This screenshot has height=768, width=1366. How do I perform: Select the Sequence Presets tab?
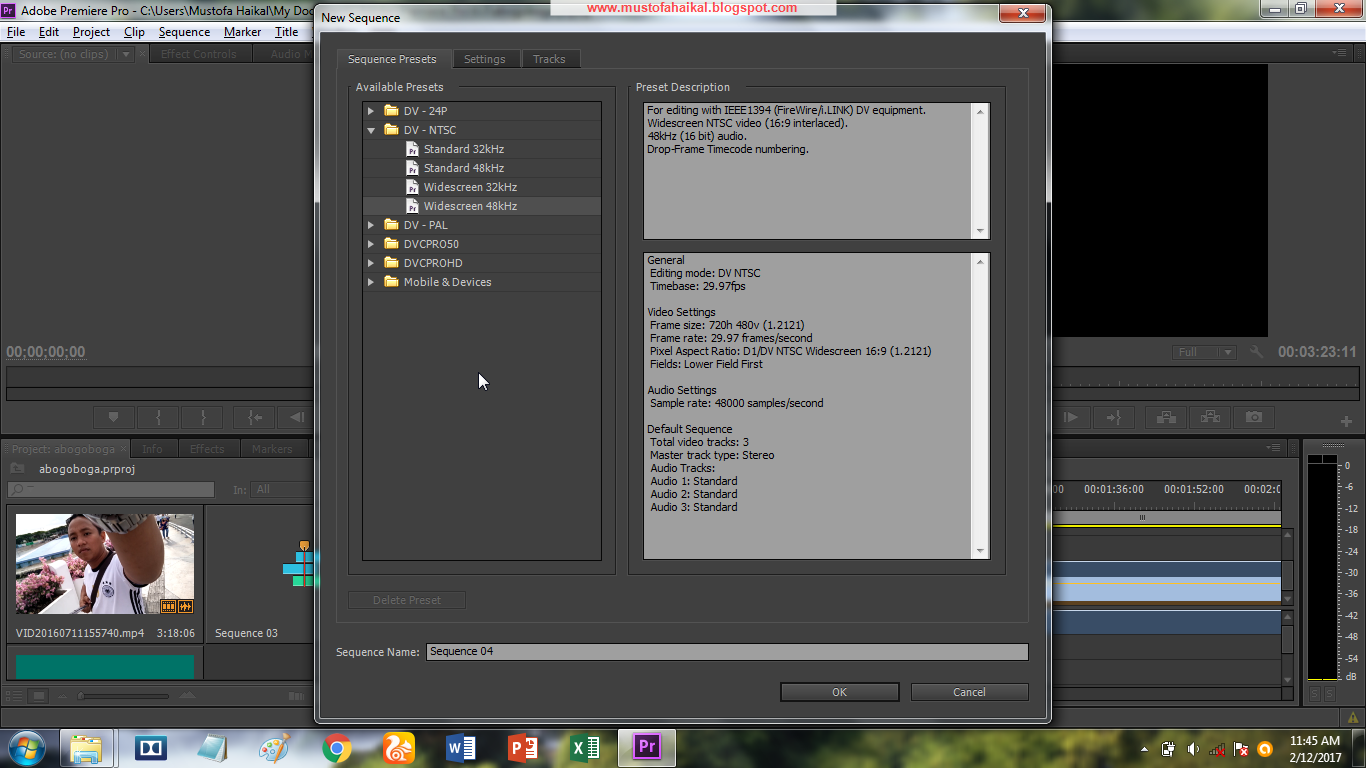(x=392, y=59)
